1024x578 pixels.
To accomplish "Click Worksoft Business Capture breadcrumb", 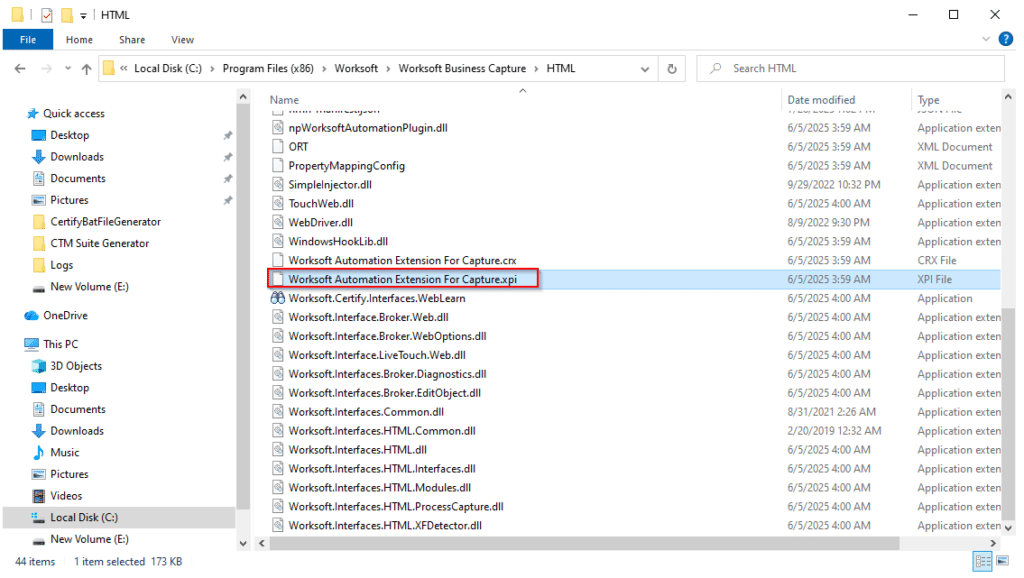I will click(x=462, y=69).
